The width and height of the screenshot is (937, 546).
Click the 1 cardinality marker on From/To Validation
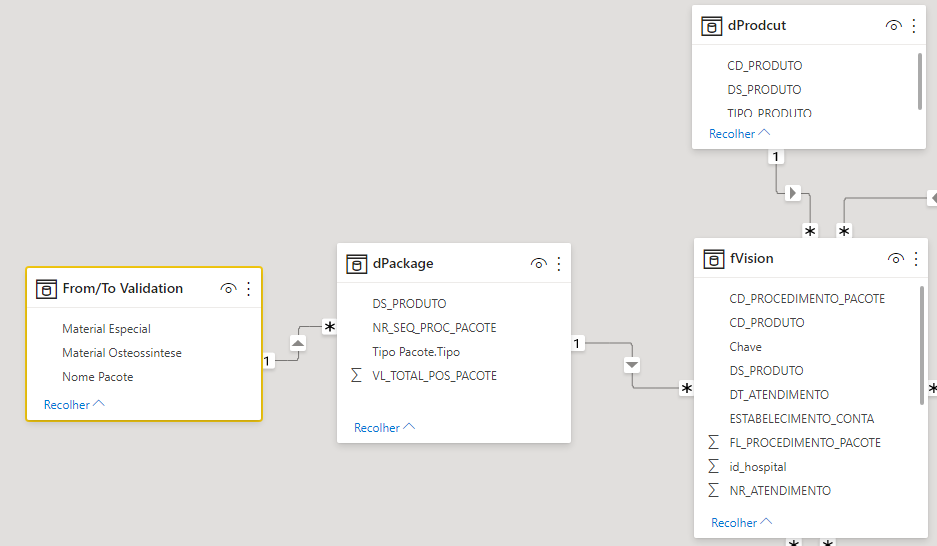(x=267, y=361)
